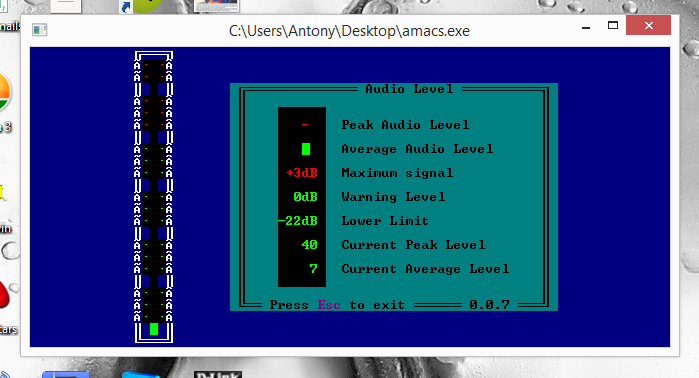Click the amacs.exe console window icon
Viewport: 699px width, 378px height.
click(40, 30)
